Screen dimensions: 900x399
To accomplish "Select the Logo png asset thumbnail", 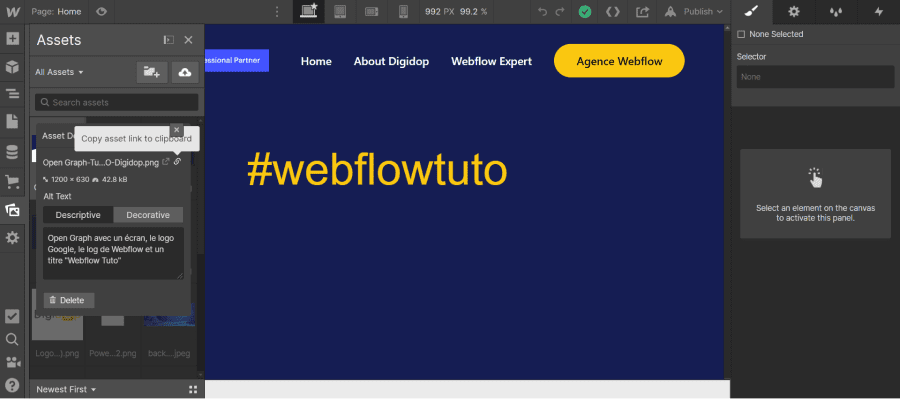I will [x=57, y=327].
